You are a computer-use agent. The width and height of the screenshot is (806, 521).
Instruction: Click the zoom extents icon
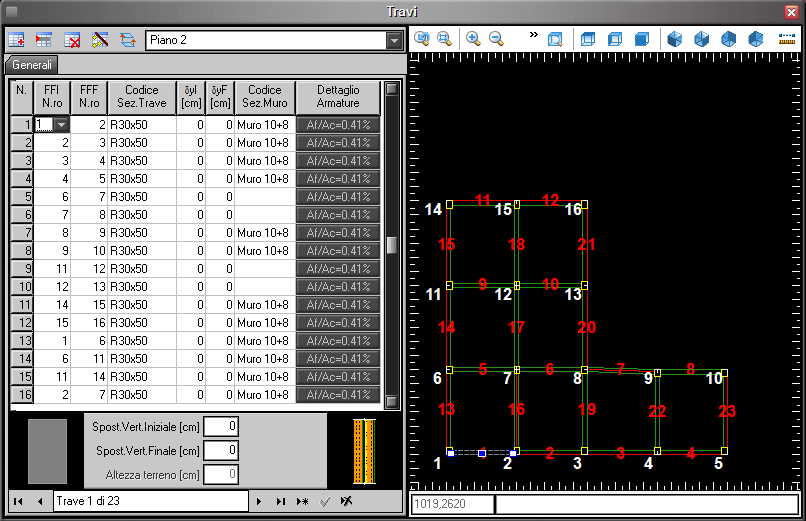[422, 39]
